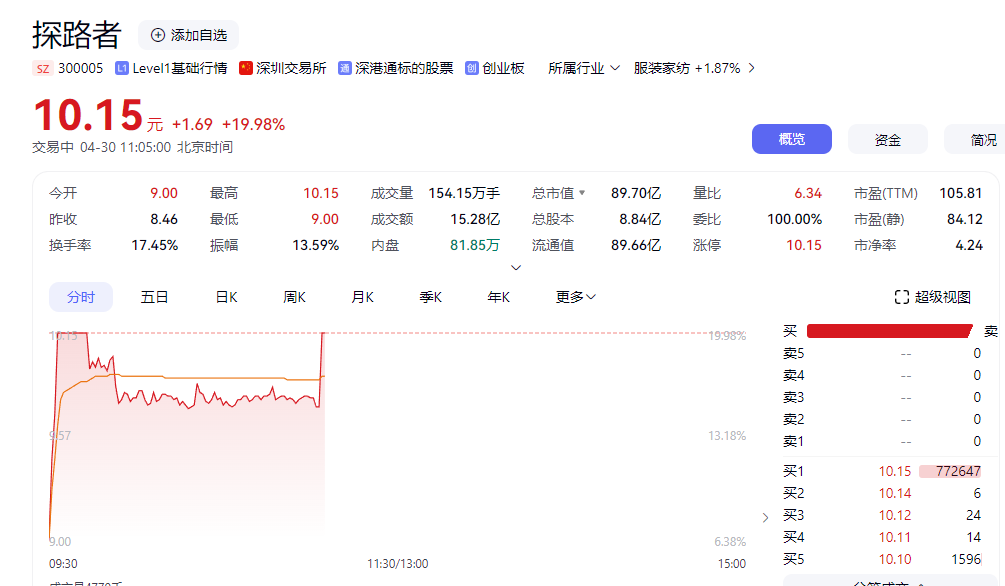Viewport: 1005px width, 586px height.
Task: Click the 创业板 tag icon
Action: 472,68
